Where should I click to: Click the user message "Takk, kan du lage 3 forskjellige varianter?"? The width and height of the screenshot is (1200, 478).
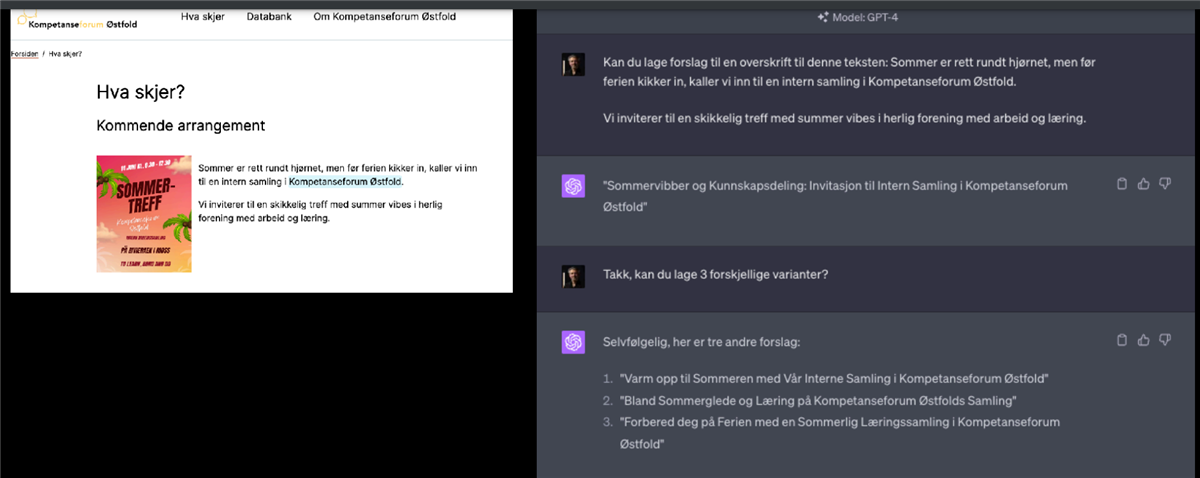[x=715, y=275]
